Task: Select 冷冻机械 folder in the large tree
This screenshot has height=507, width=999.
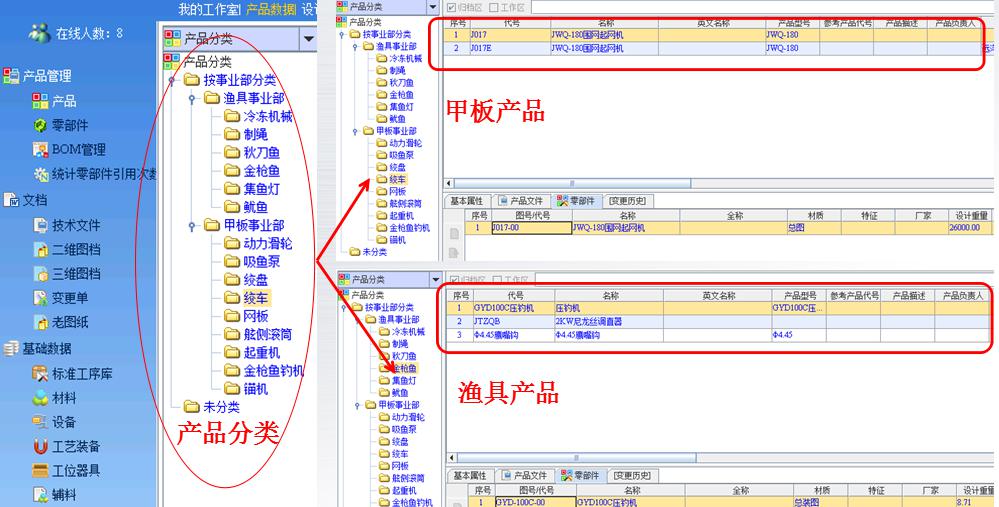Action: 259,117
